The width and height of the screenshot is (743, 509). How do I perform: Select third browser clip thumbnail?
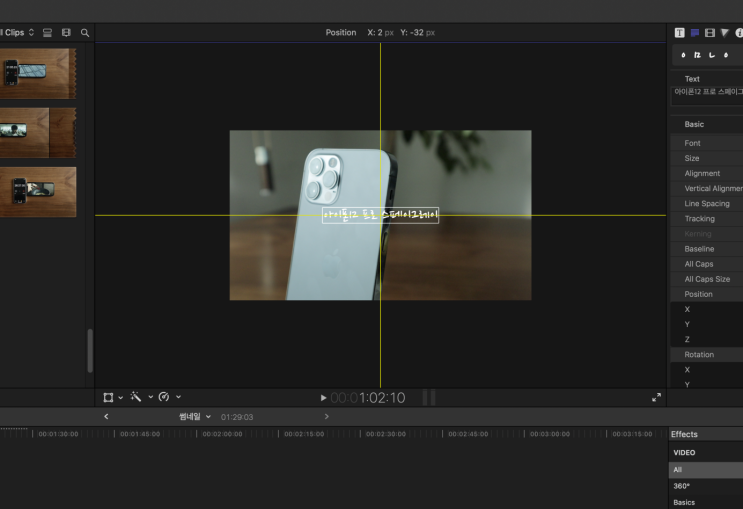38,192
